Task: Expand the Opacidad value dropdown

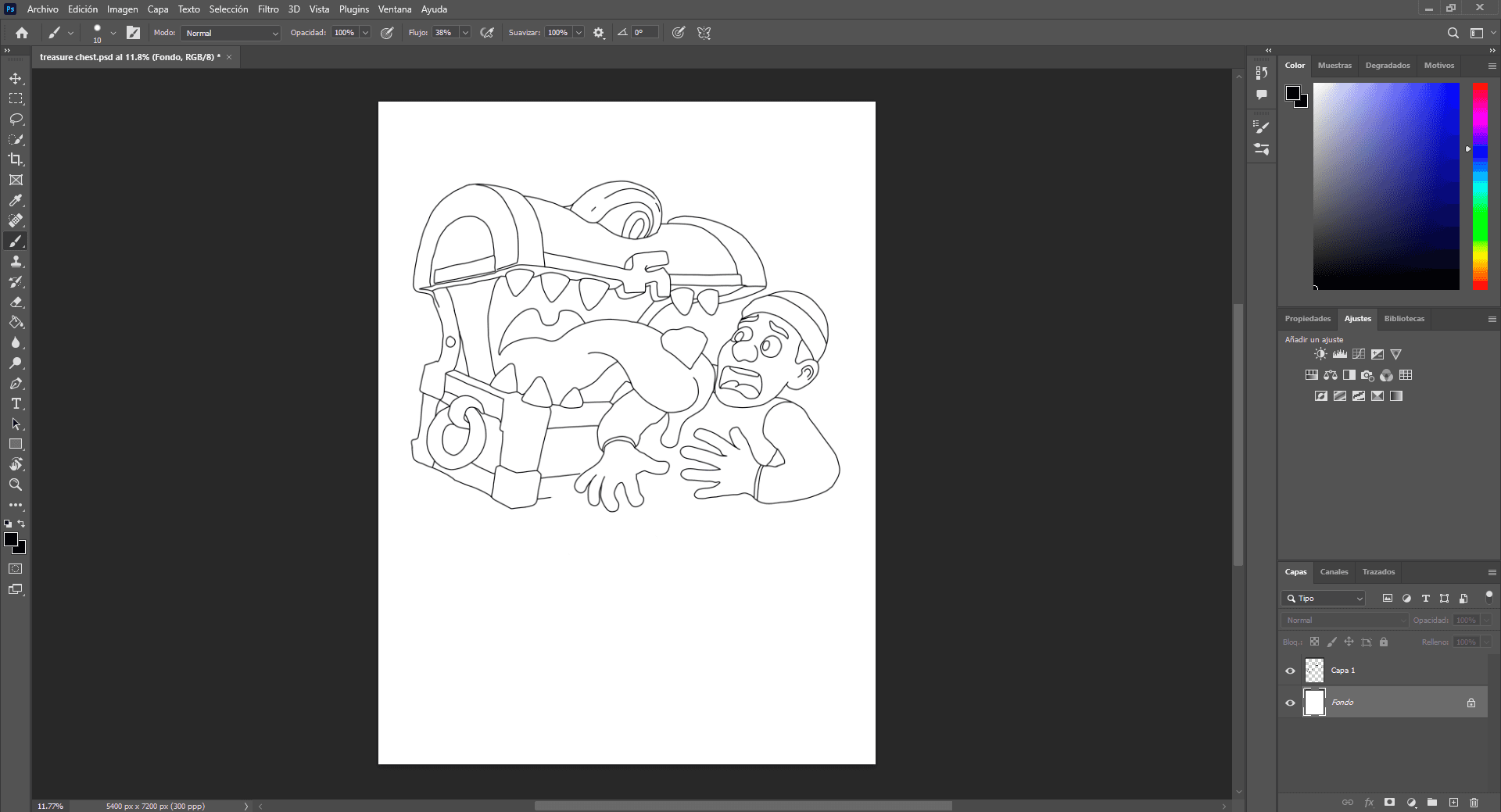Action: pyautogui.click(x=365, y=33)
